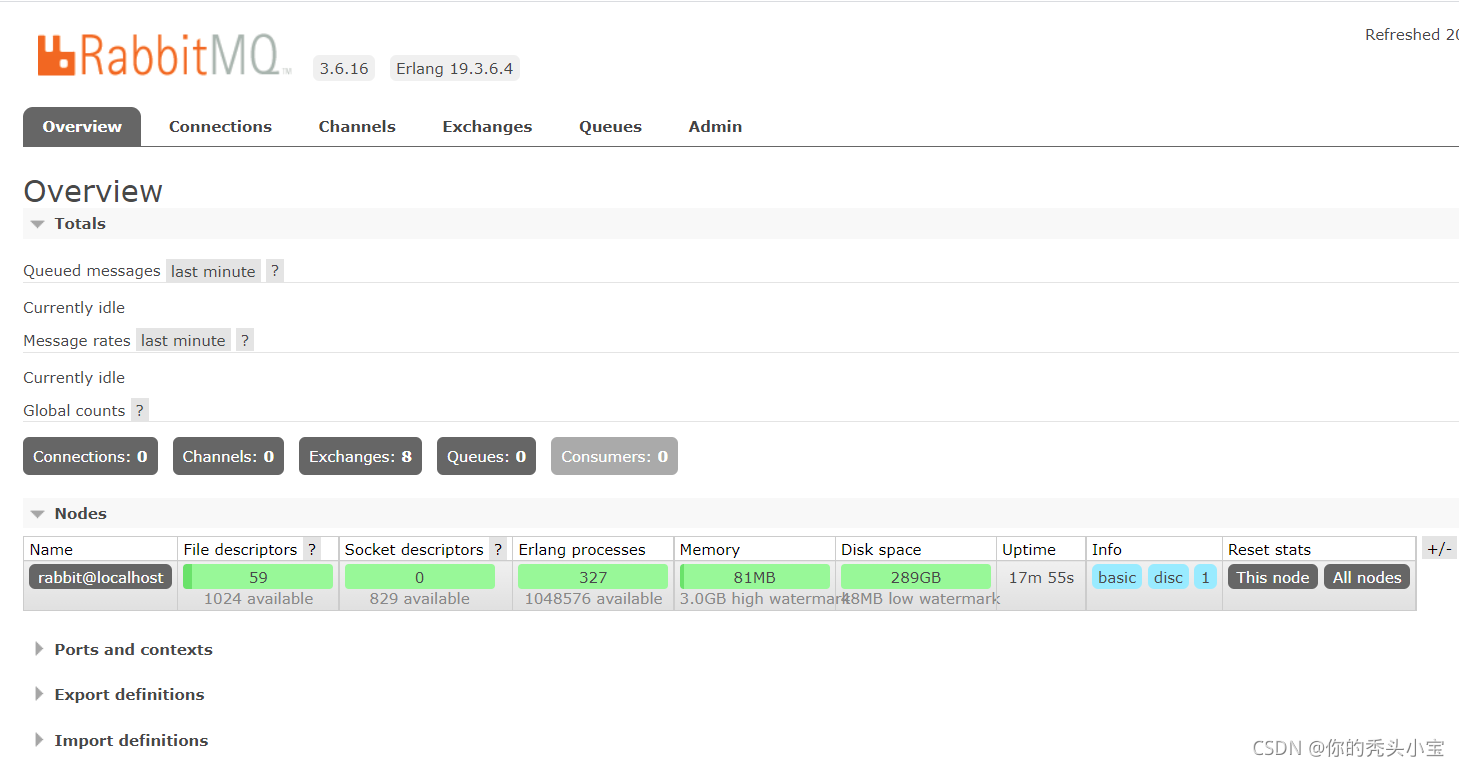Click the 3.0GB high watermark text
This screenshot has height=766, width=1459.
pyautogui.click(x=764, y=599)
